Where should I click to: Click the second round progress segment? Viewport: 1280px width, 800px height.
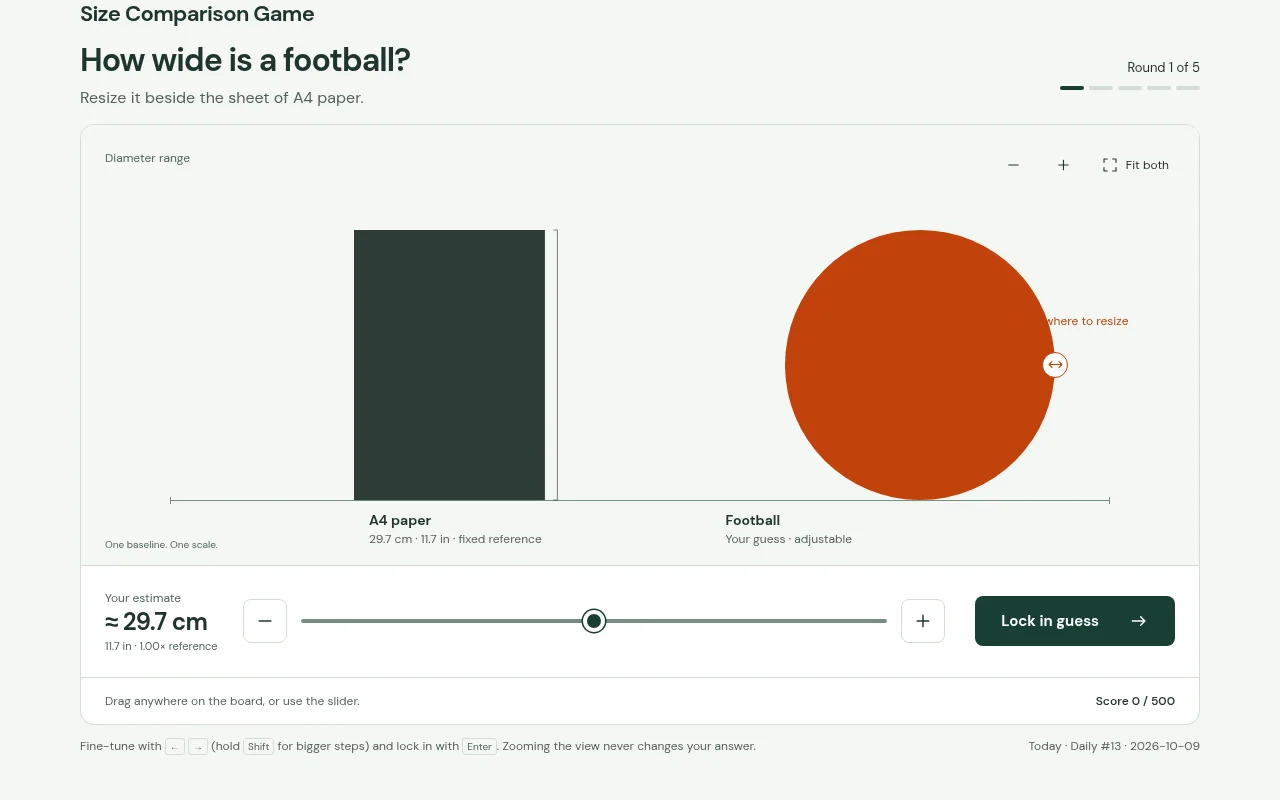click(1101, 88)
